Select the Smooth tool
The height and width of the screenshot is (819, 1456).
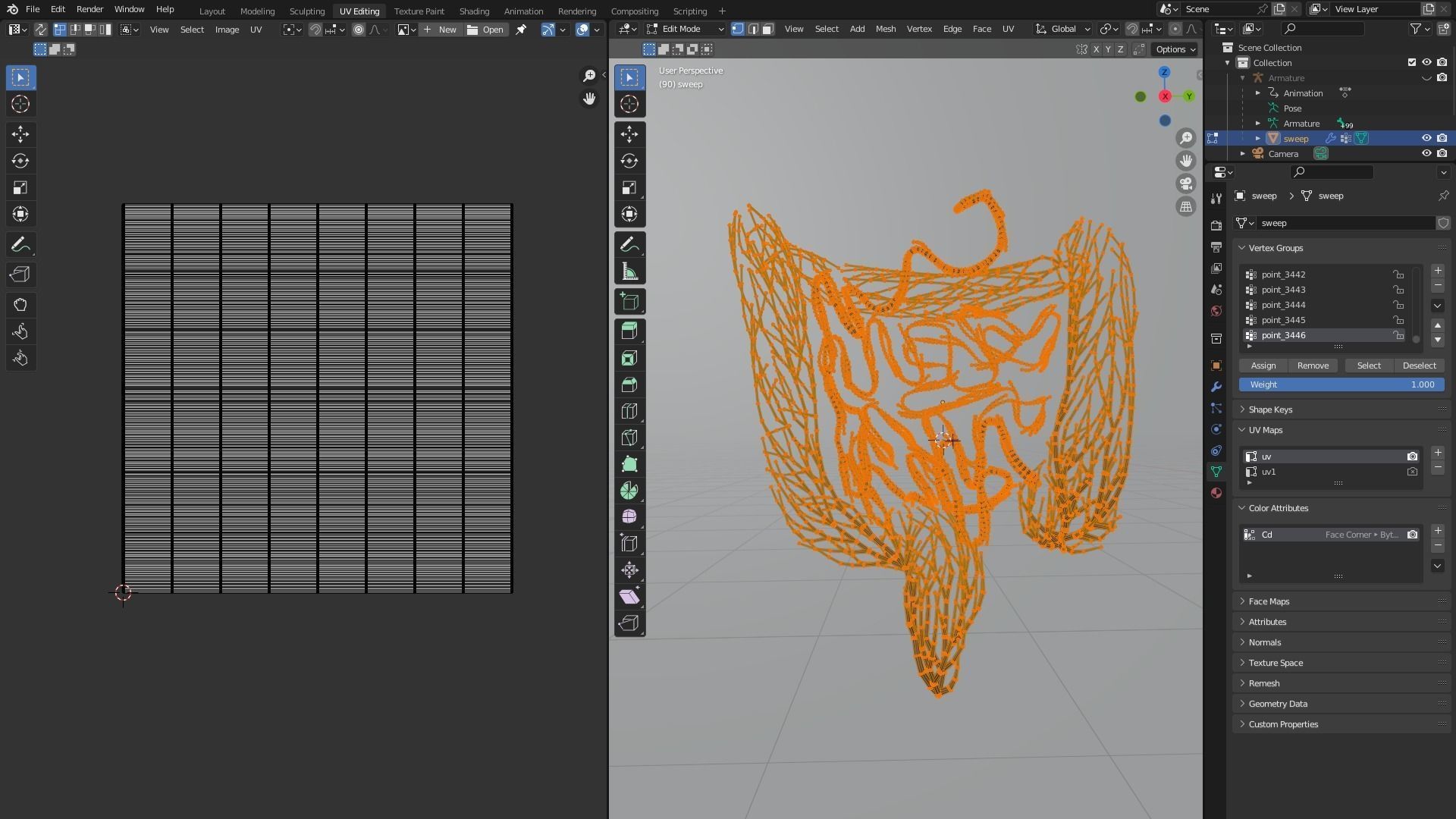pyautogui.click(x=629, y=517)
